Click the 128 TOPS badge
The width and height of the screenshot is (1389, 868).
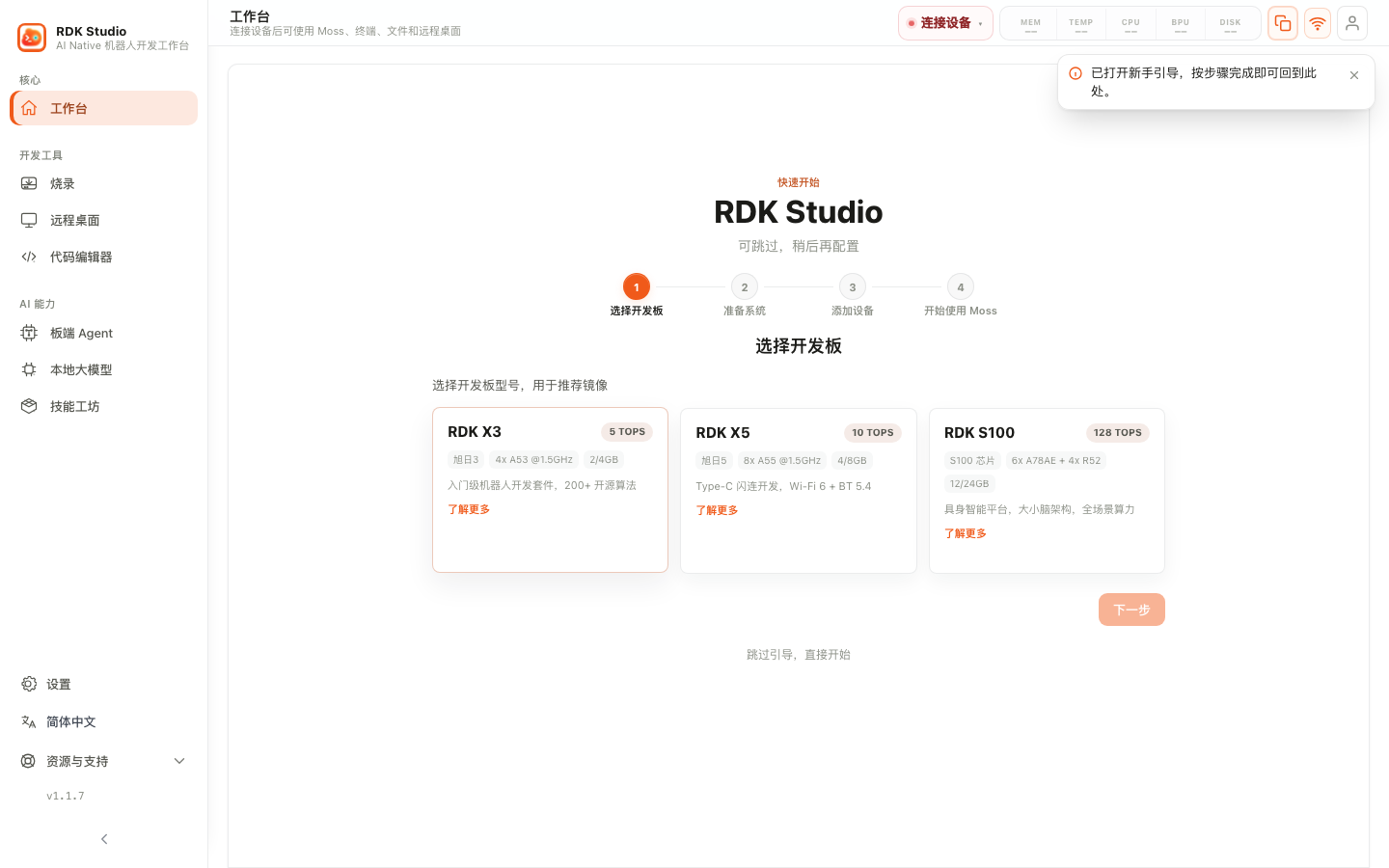pos(1118,433)
